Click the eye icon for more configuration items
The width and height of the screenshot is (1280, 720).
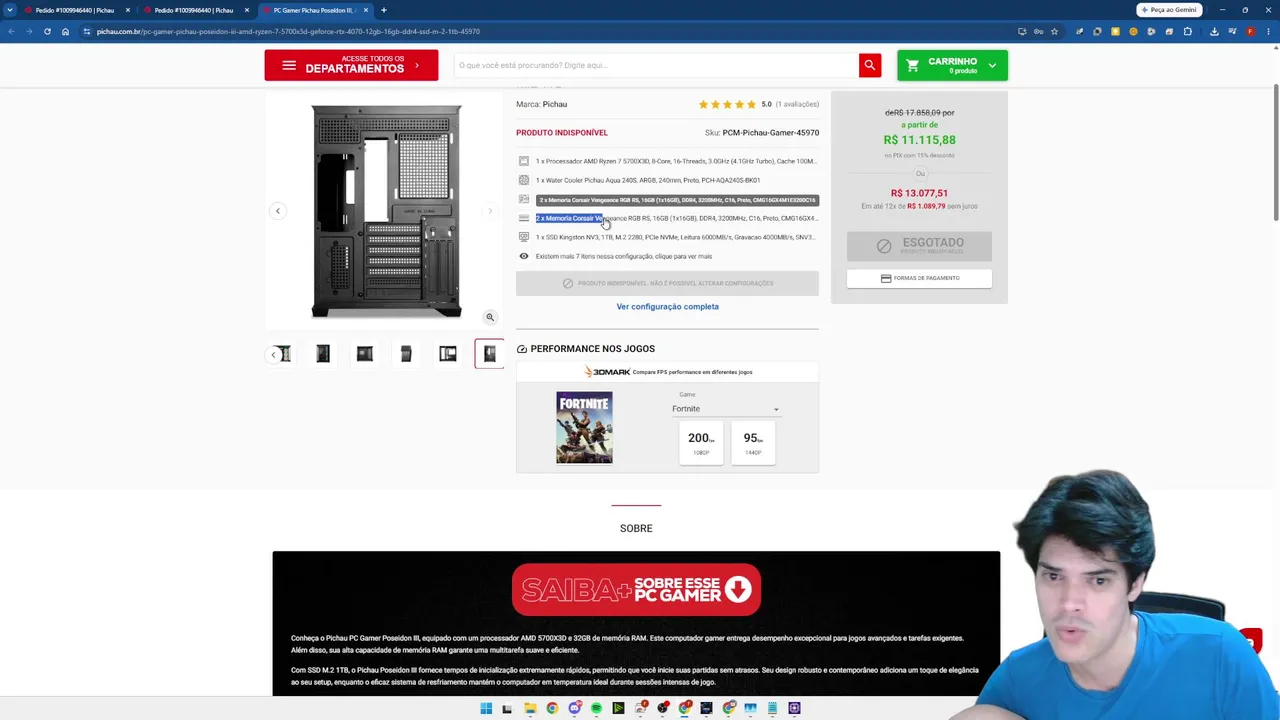click(523, 256)
